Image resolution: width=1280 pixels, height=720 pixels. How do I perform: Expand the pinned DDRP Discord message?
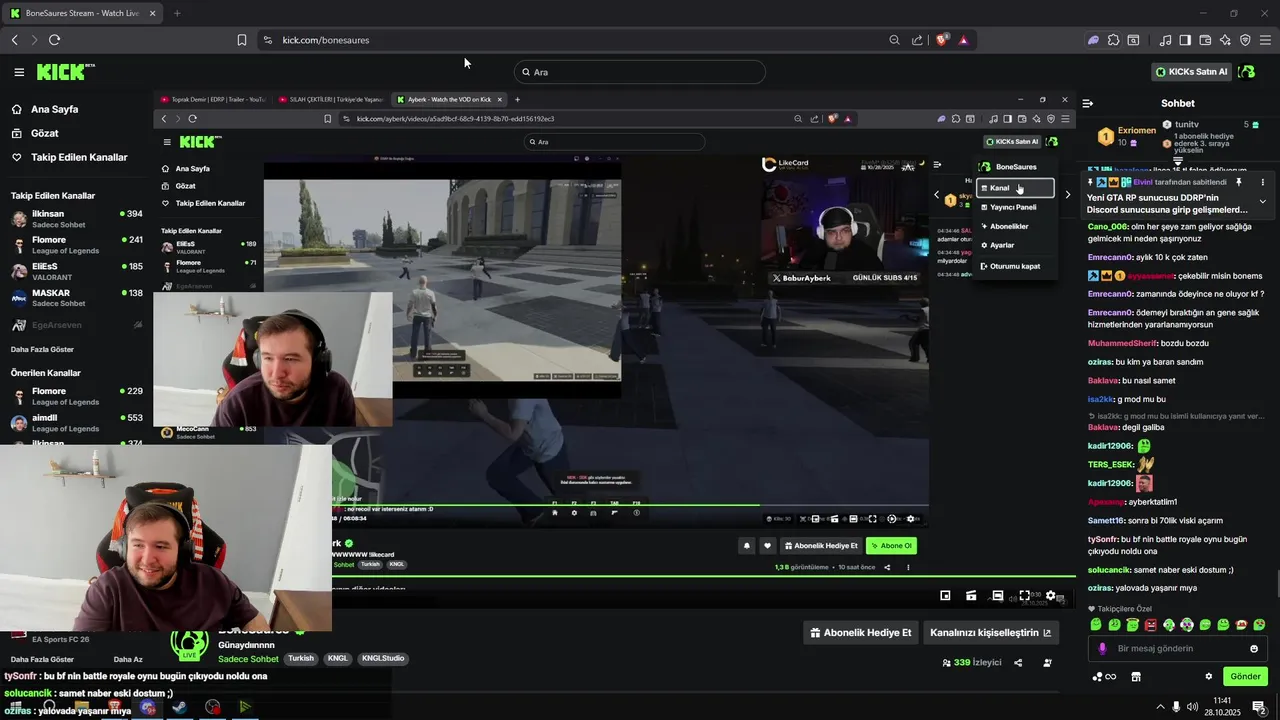click(1262, 201)
